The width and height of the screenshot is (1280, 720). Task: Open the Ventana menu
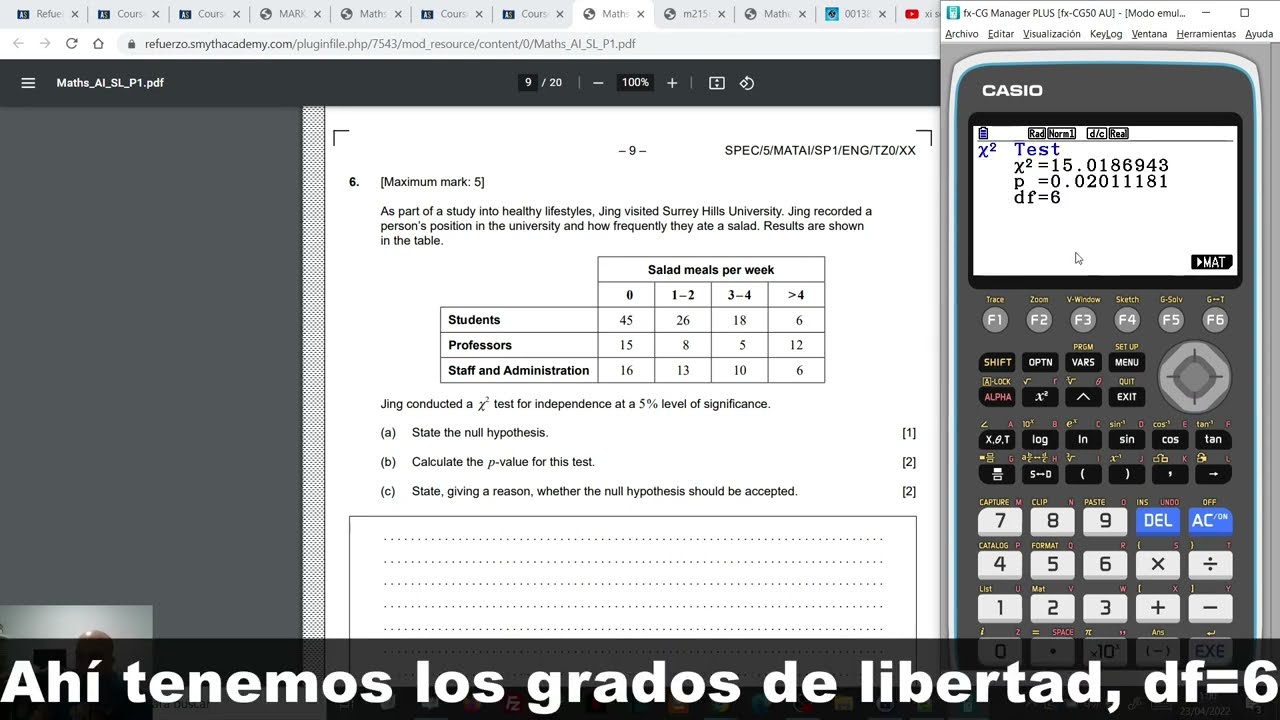coord(1149,34)
